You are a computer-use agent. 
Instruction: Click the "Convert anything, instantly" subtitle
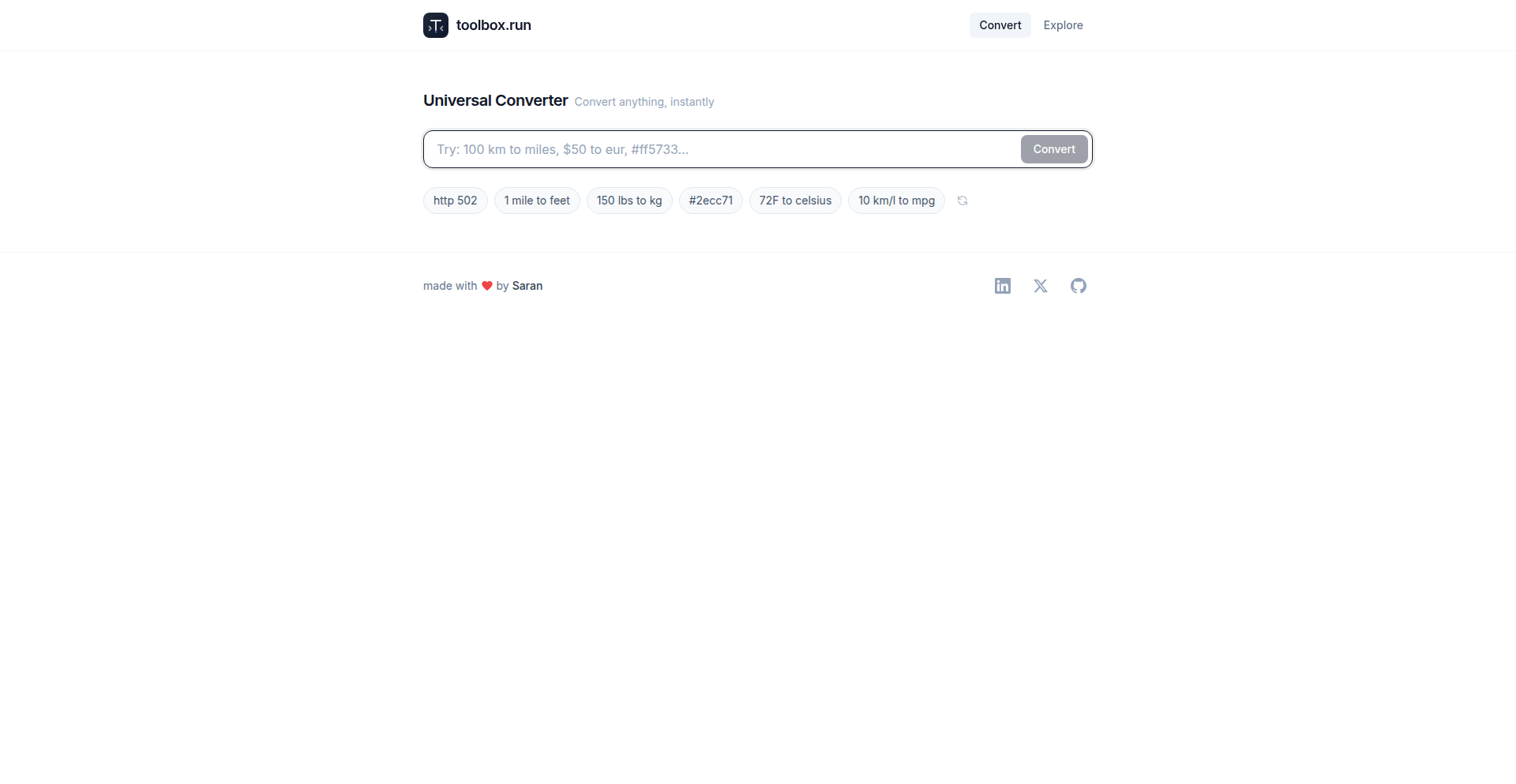point(644,102)
